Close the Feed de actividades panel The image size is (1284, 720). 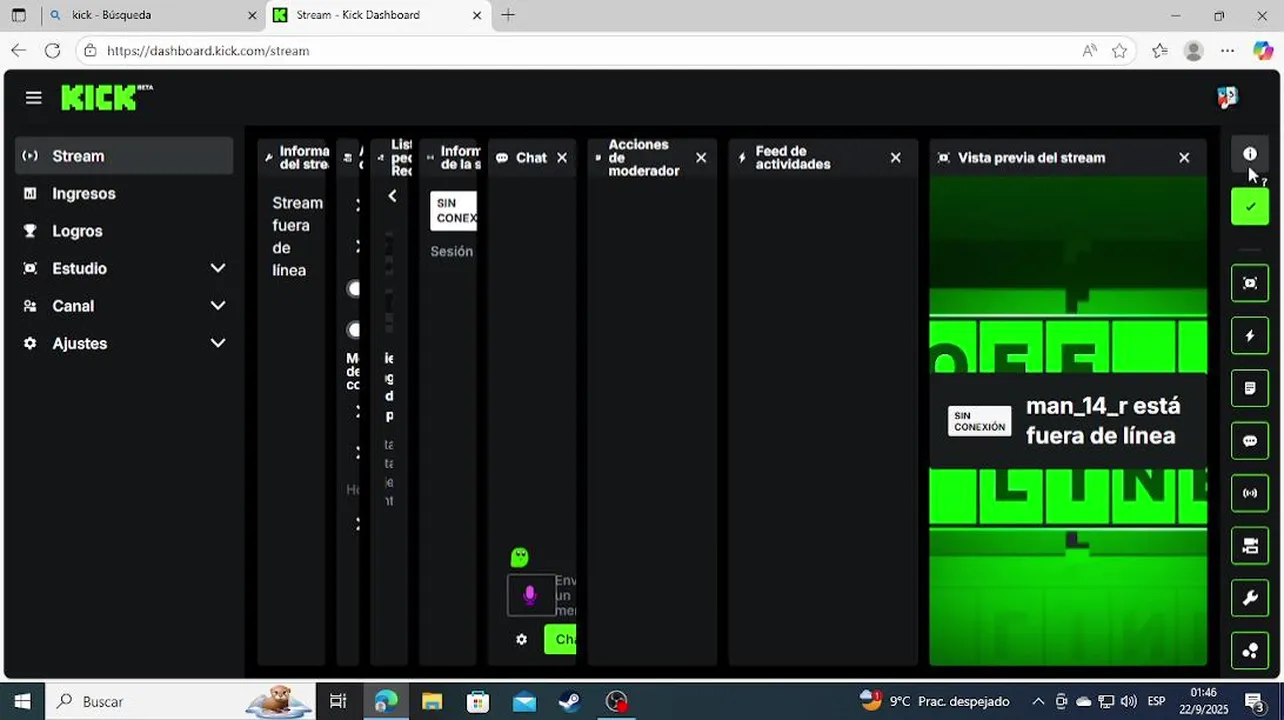[x=895, y=157]
